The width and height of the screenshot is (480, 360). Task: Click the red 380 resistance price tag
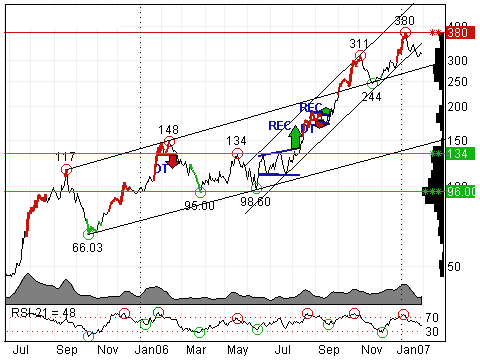(460, 33)
